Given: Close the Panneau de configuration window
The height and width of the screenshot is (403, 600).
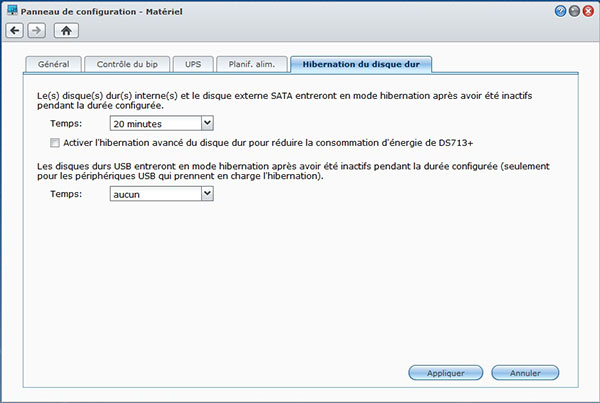Looking at the screenshot, I should click(588, 10).
